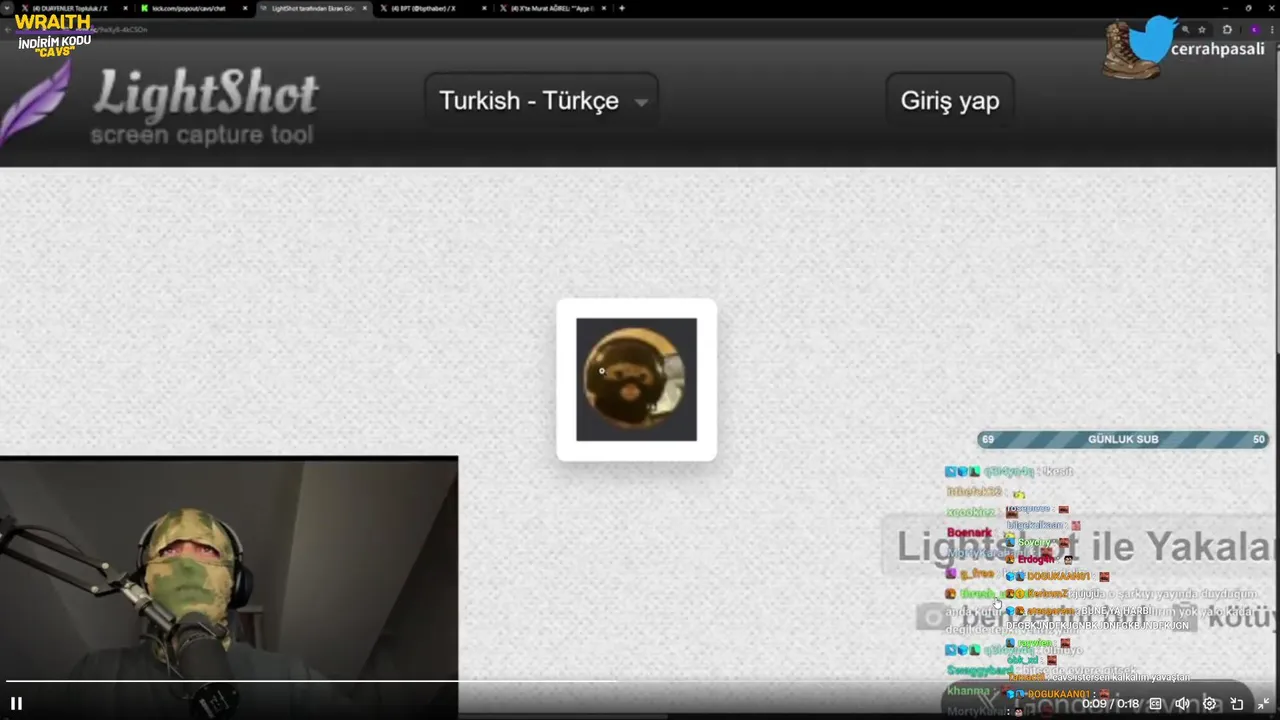Open the purple browser profile avatar
The image size is (1280, 720).
(x=1254, y=30)
